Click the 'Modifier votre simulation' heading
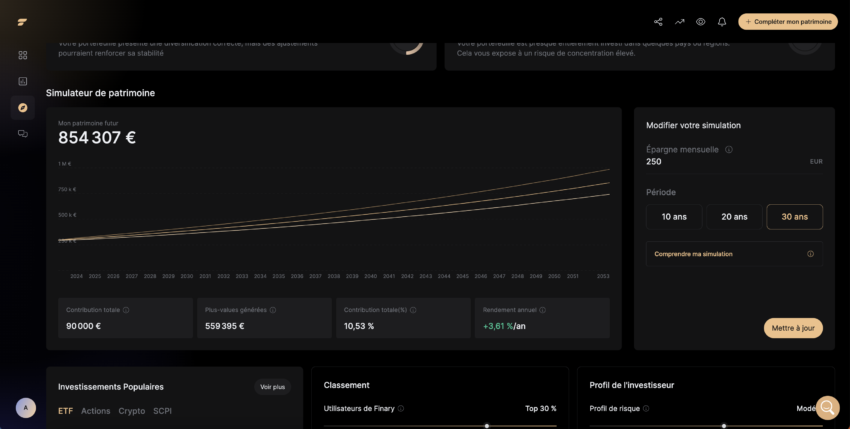This screenshot has height=429, width=850. (x=693, y=125)
